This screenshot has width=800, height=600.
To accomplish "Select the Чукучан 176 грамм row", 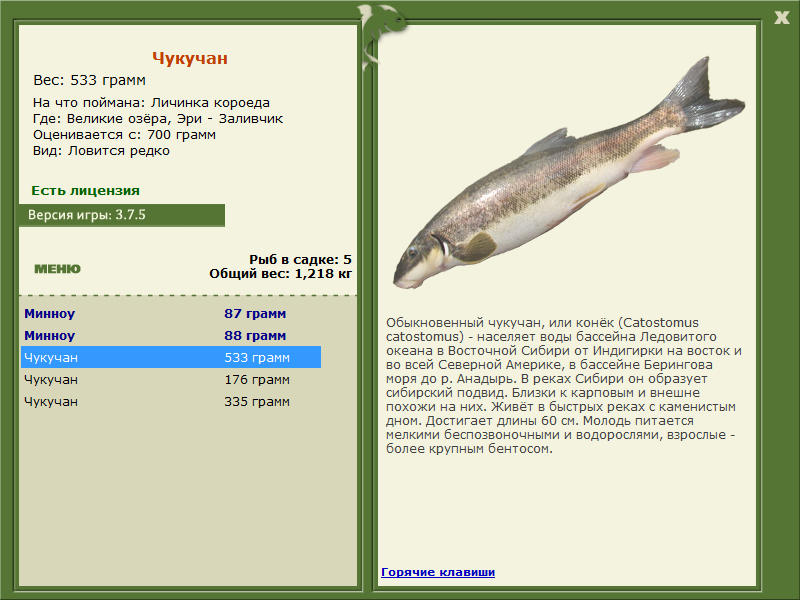I will [171, 379].
